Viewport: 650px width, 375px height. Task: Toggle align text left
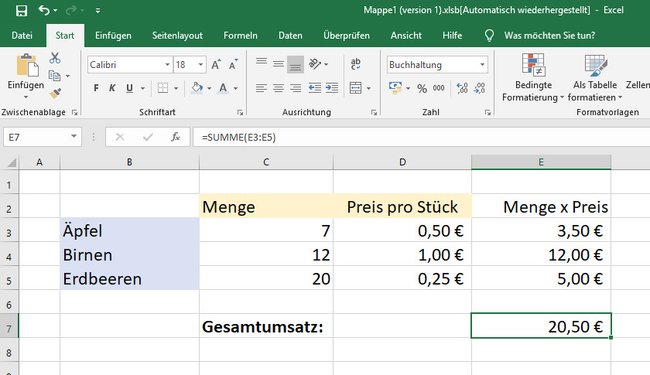point(261,88)
